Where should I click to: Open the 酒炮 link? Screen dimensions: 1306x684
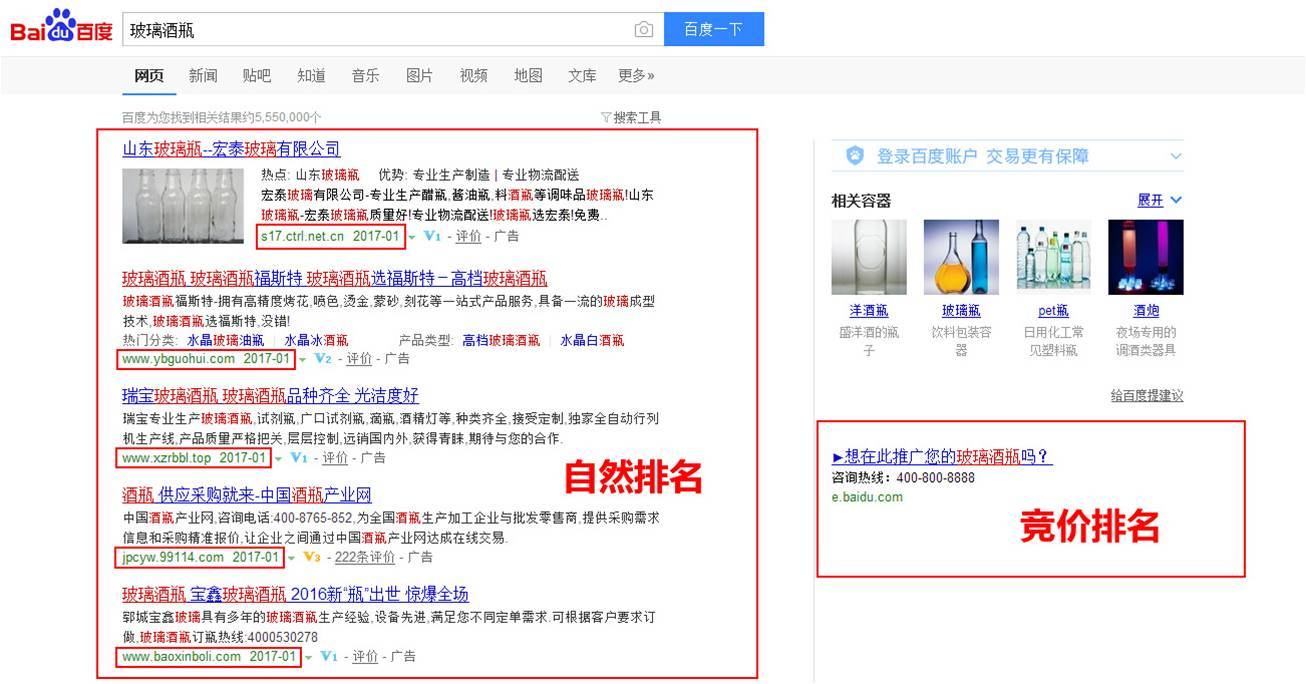click(1146, 311)
